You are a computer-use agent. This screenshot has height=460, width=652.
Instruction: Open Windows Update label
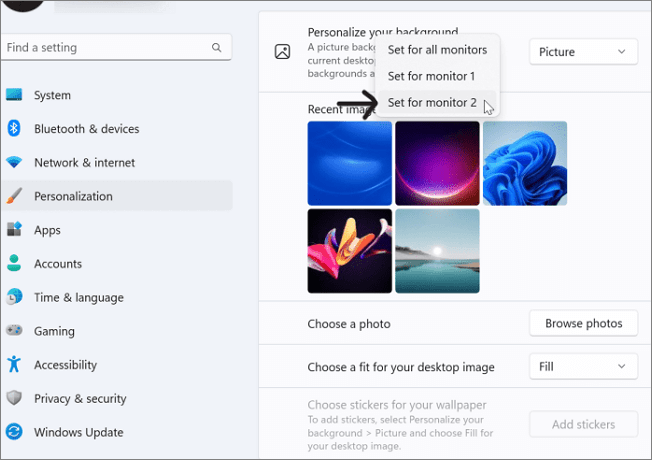79,432
